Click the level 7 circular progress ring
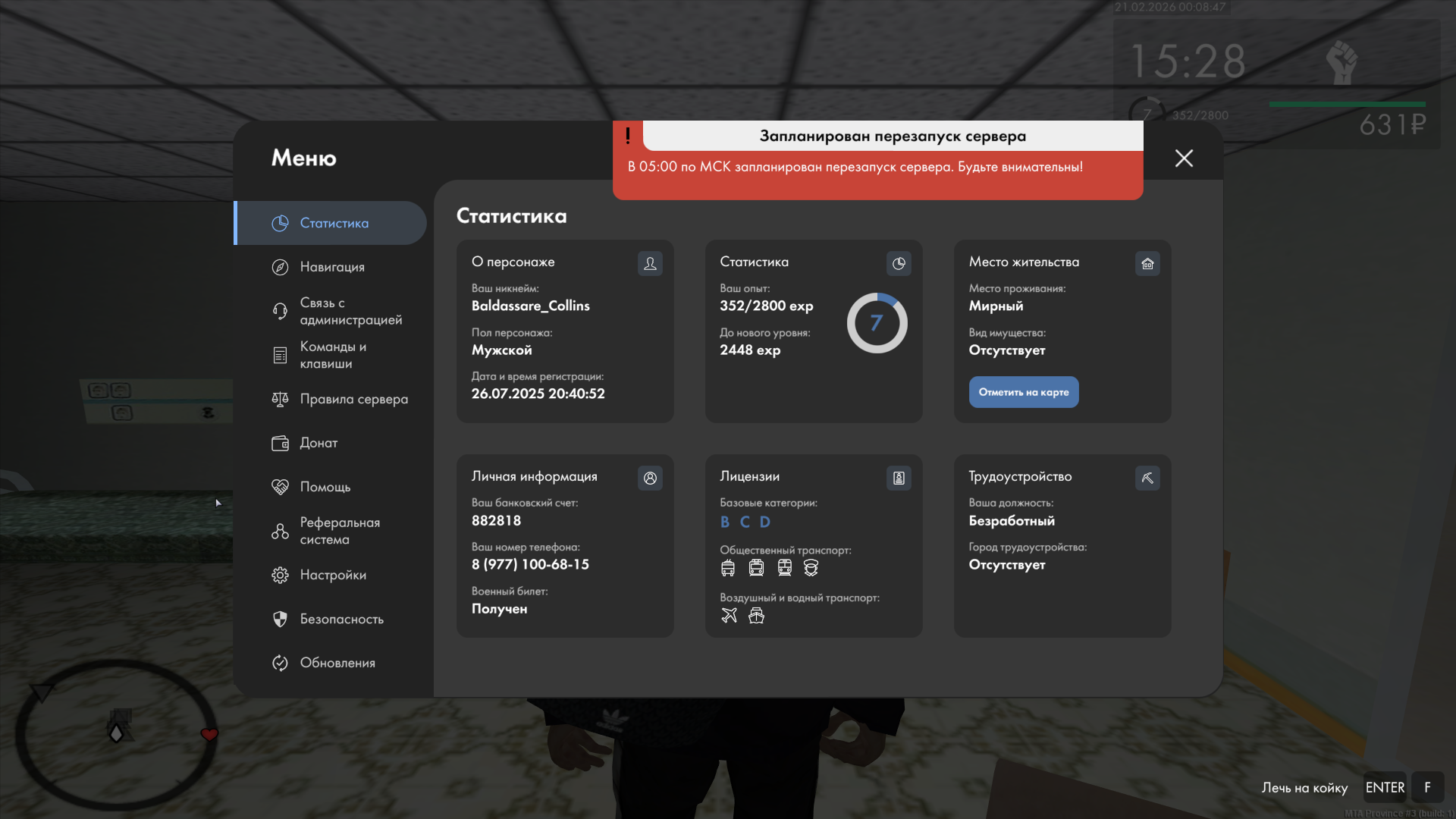 877,323
